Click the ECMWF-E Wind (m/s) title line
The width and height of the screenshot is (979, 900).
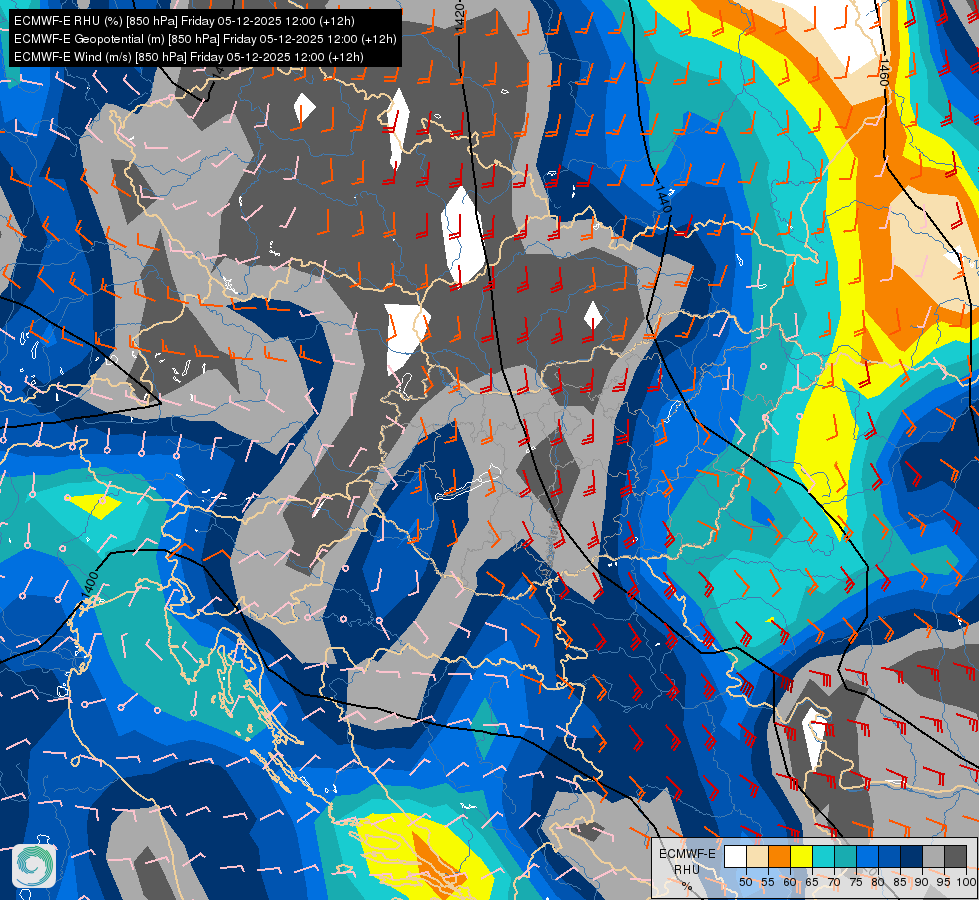189,57
